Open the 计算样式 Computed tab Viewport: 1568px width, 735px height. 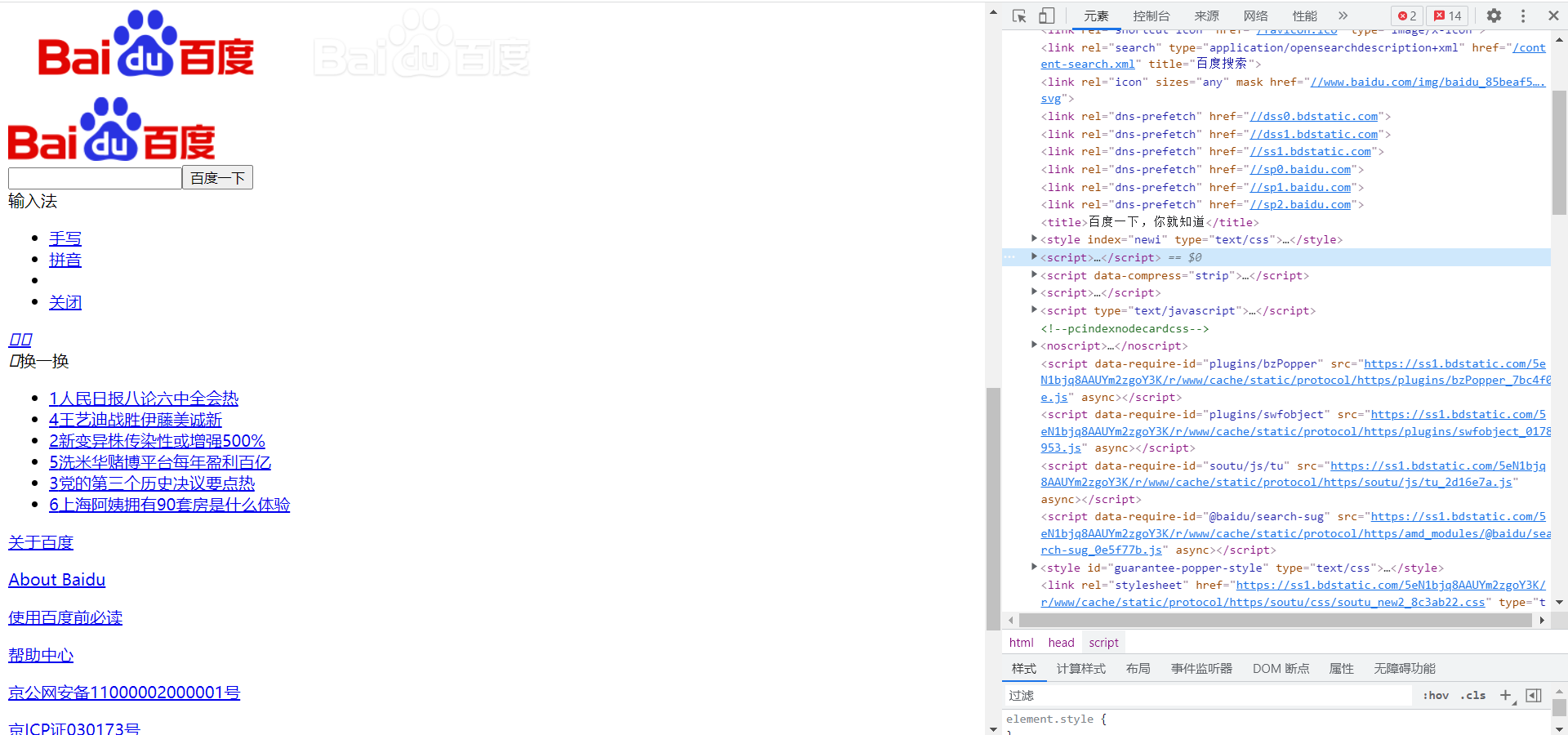(1081, 668)
